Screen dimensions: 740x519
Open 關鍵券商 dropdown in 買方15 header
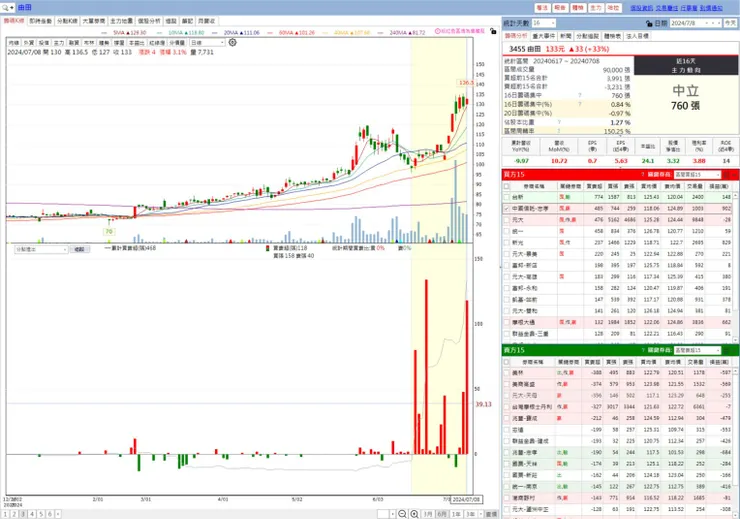click(697, 175)
